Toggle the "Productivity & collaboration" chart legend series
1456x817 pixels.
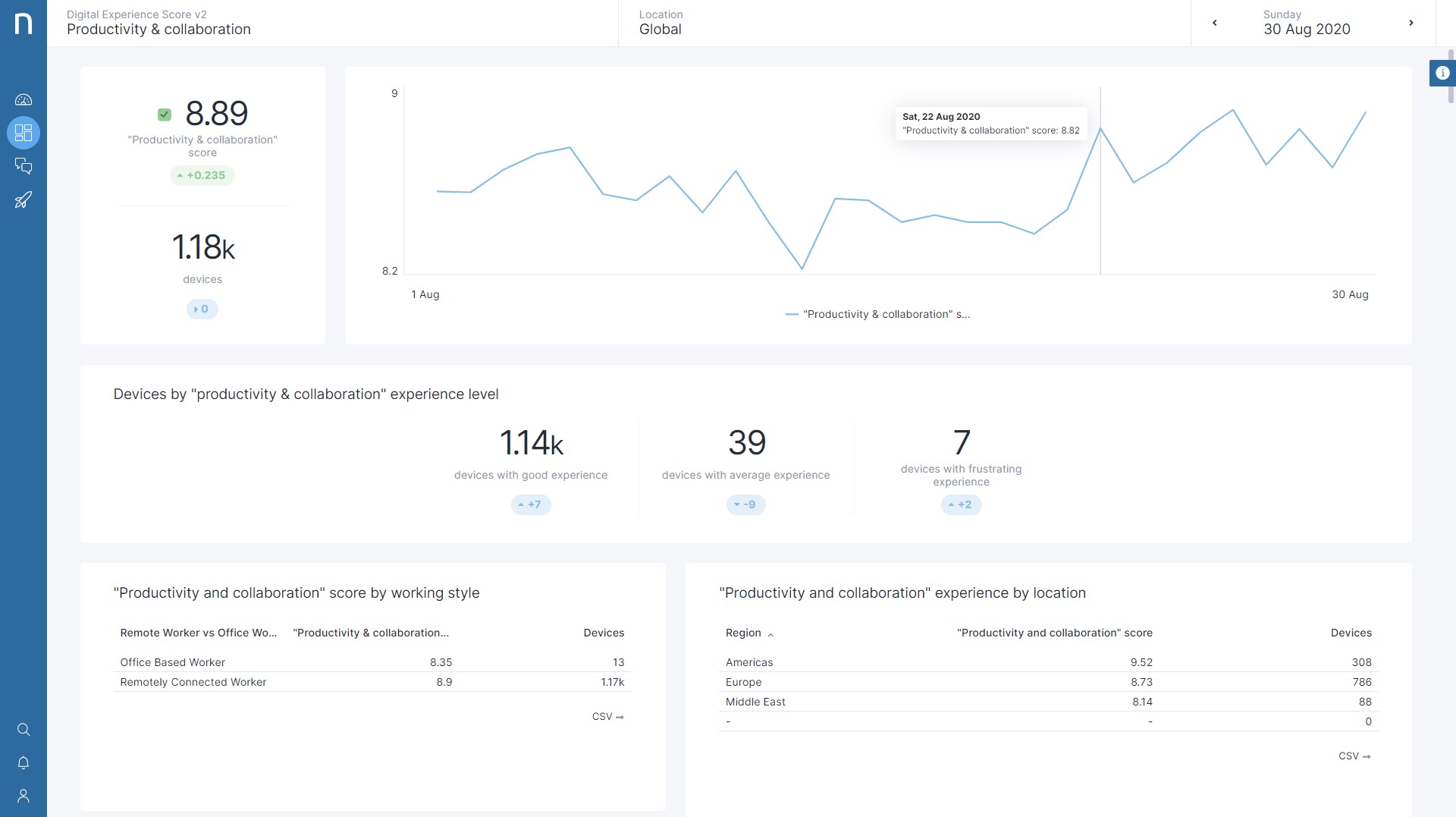[877, 314]
